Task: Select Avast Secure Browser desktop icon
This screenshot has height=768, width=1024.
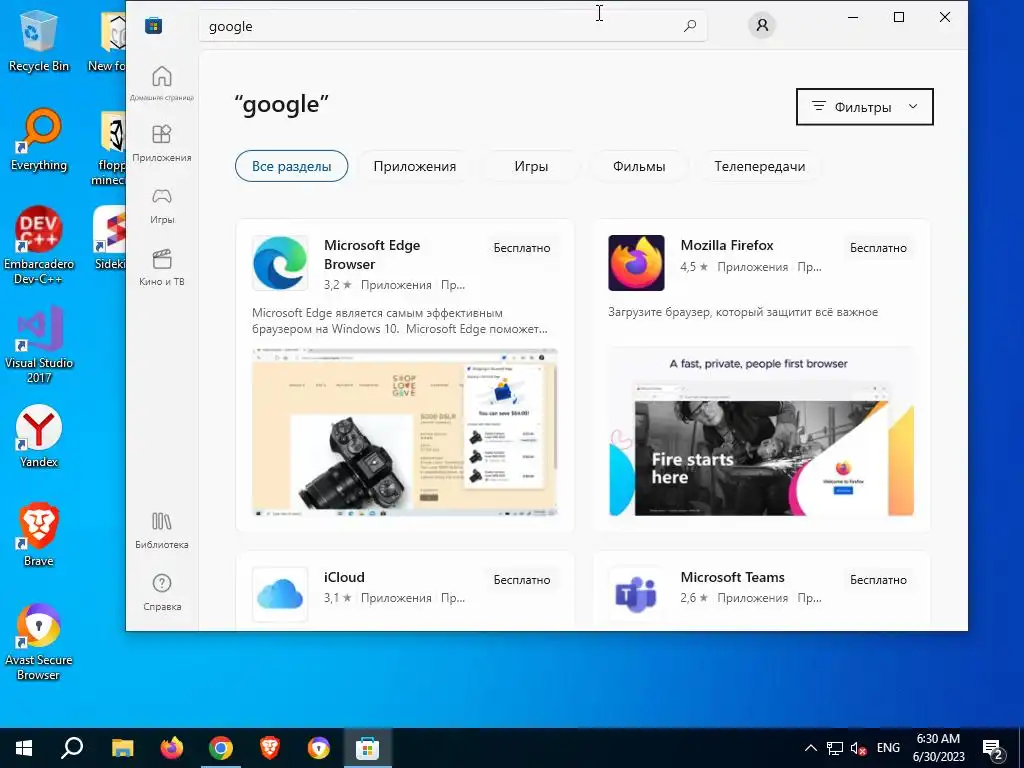Action: pos(39,643)
